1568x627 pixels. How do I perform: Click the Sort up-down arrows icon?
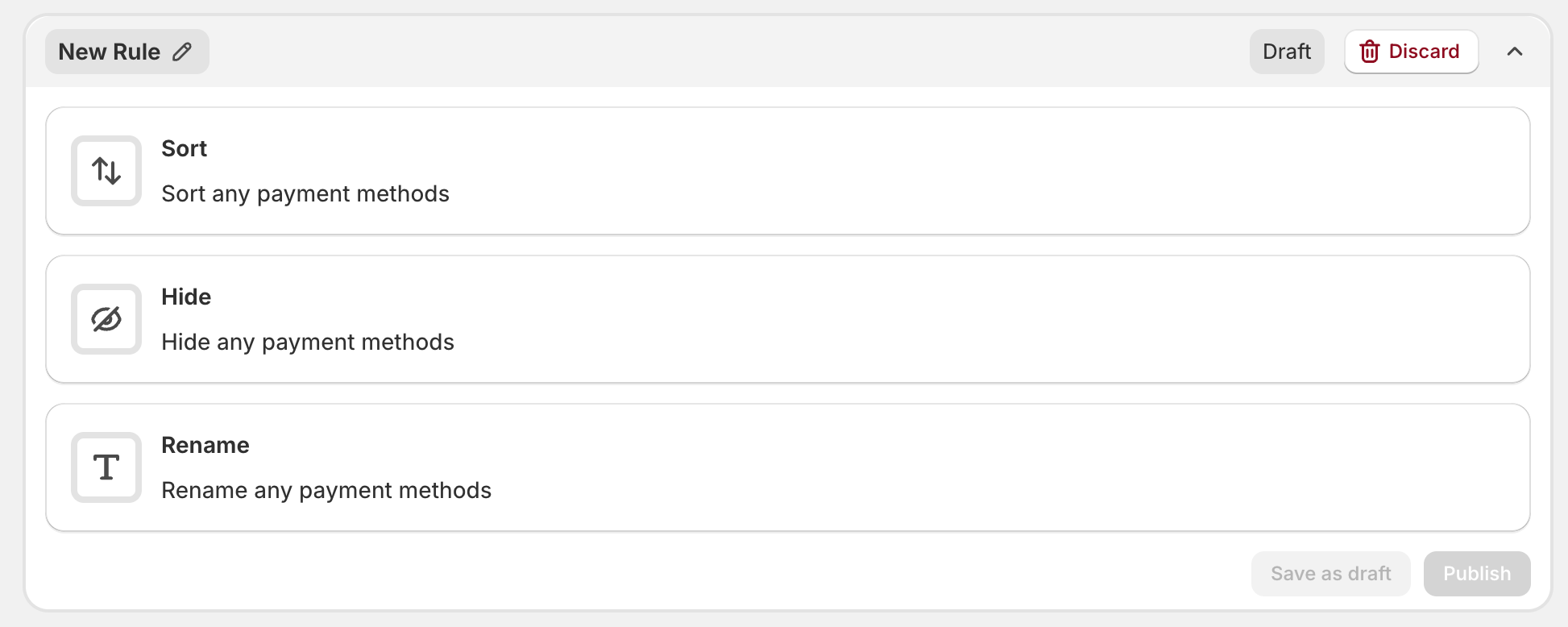(106, 171)
